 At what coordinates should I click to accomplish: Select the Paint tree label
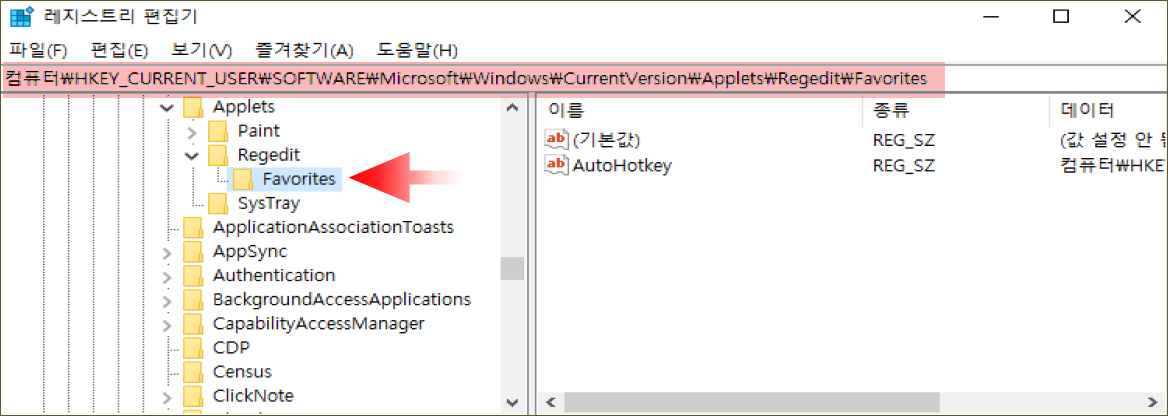pyautogui.click(x=258, y=130)
